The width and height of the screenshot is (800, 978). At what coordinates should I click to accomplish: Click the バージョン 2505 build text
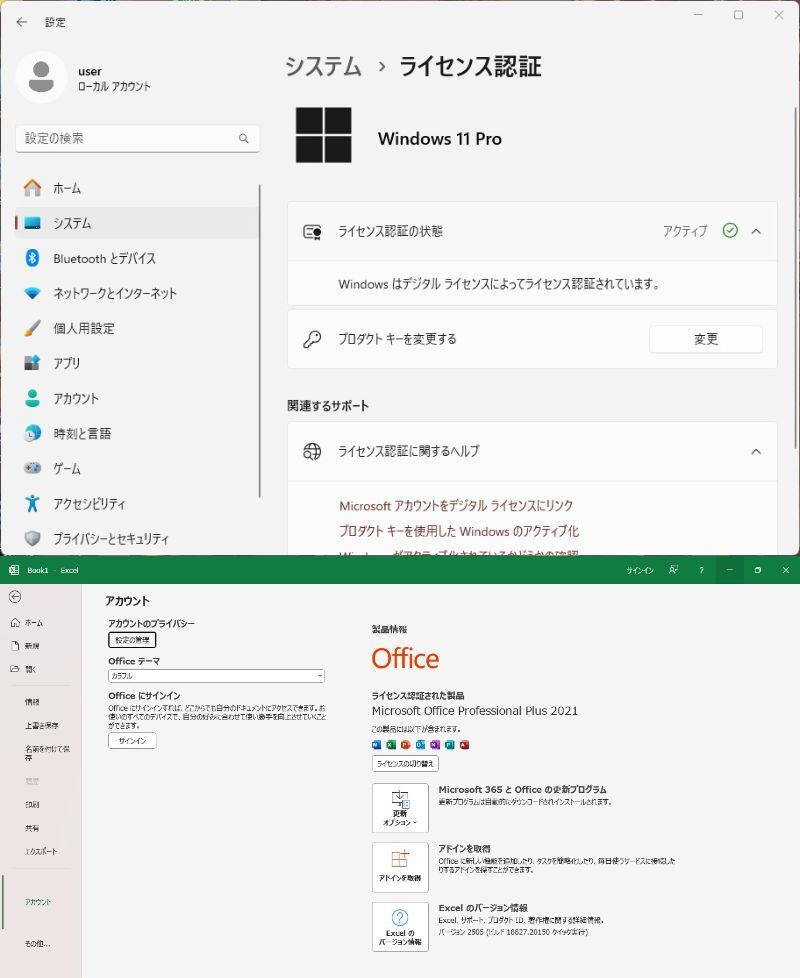tap(513, 932)
